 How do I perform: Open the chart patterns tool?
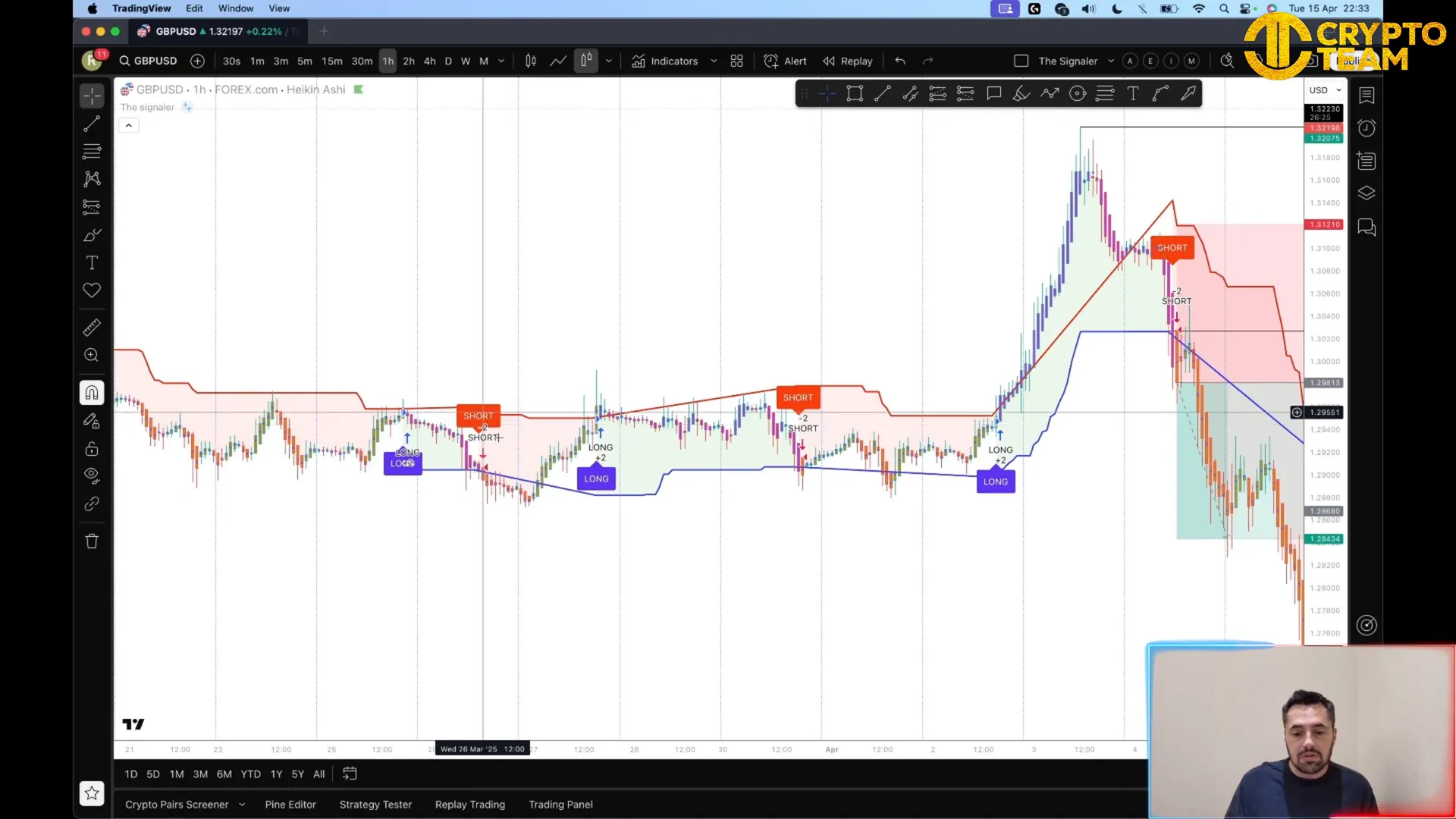[92, 179]
